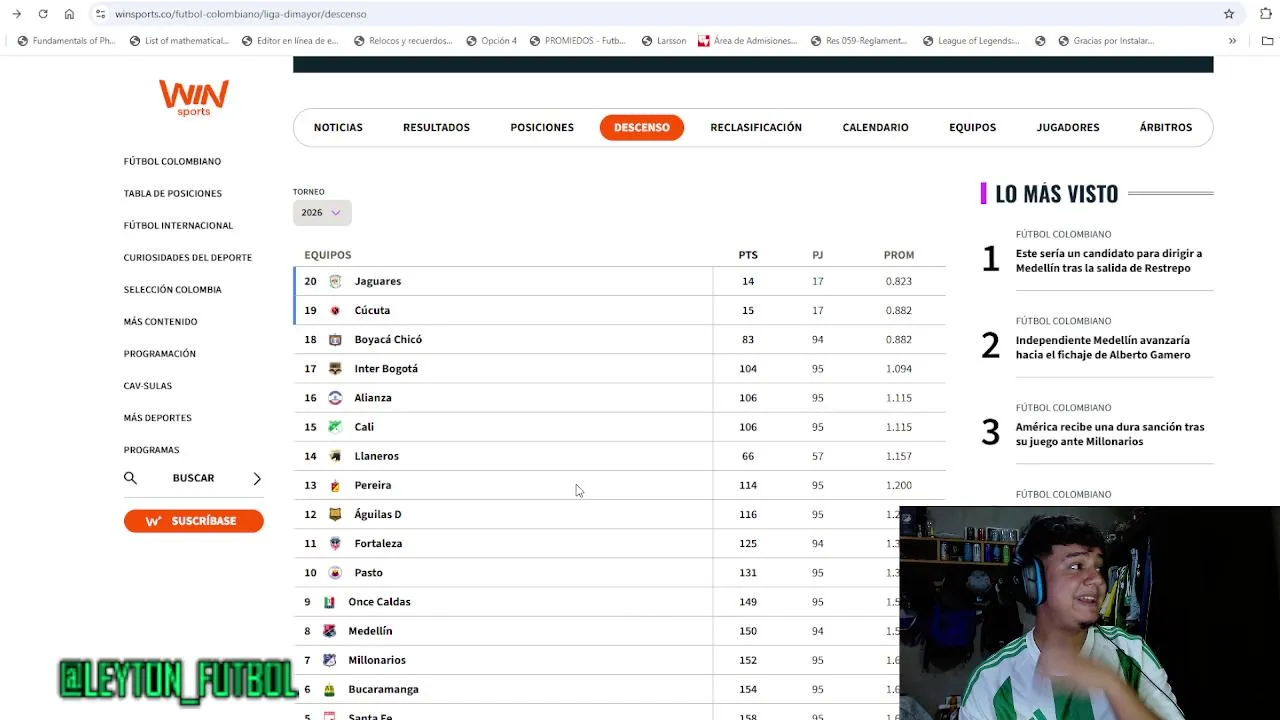Open the bookmarks folder icon
The image size is (1280, 720).
click(1268, 41)
